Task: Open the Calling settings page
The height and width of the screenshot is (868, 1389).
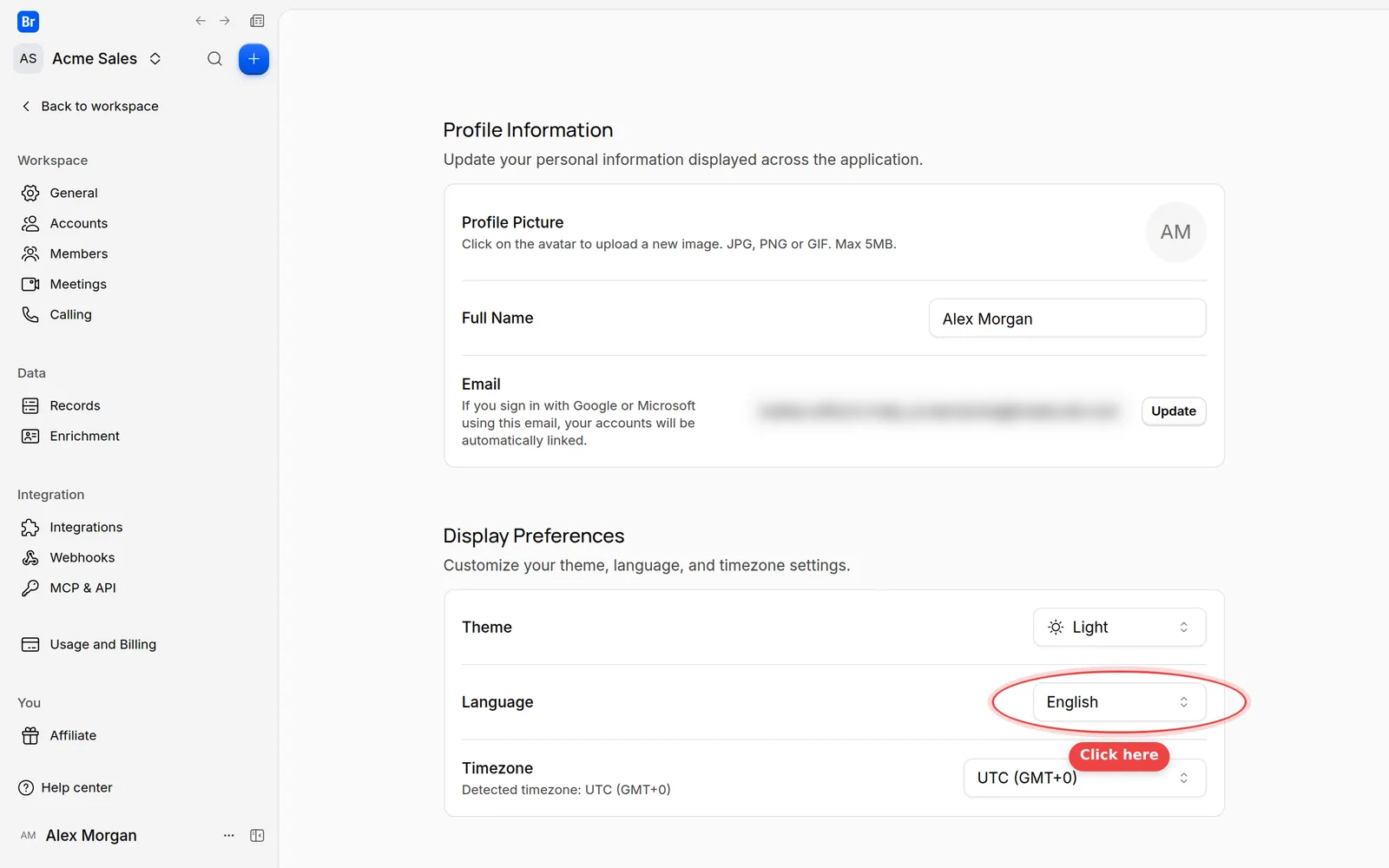Action: click(x=70, y=314)
